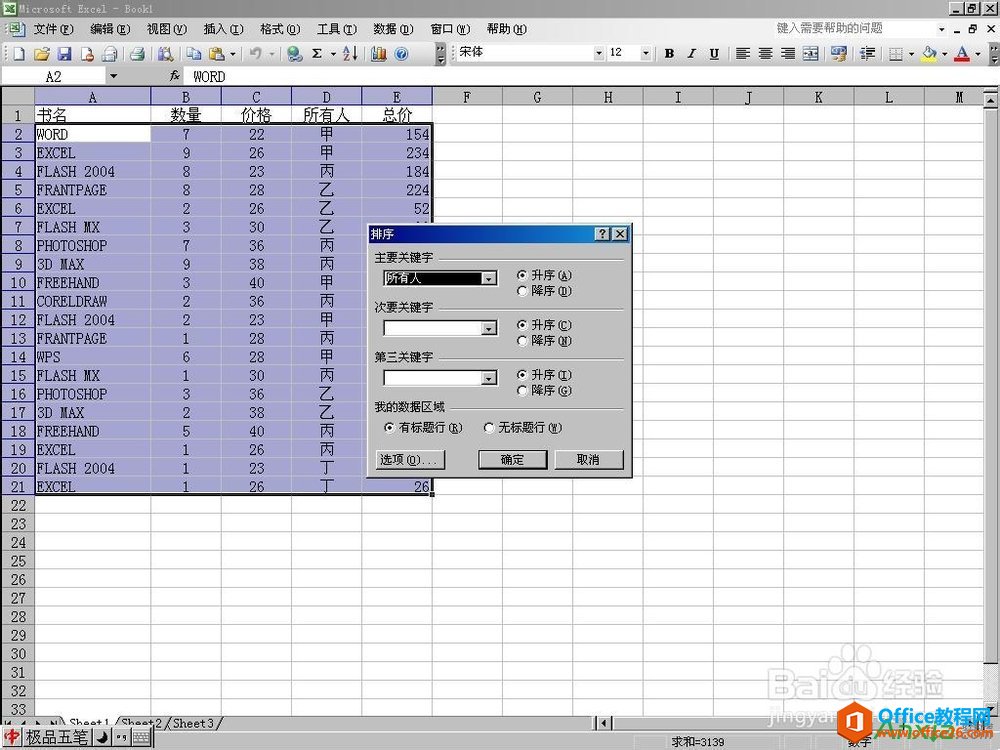The width and height of the screenshot is (1000, 750).
Task: Click the Permission document icon
Action: pyautogui.click(x=87, y=54)
